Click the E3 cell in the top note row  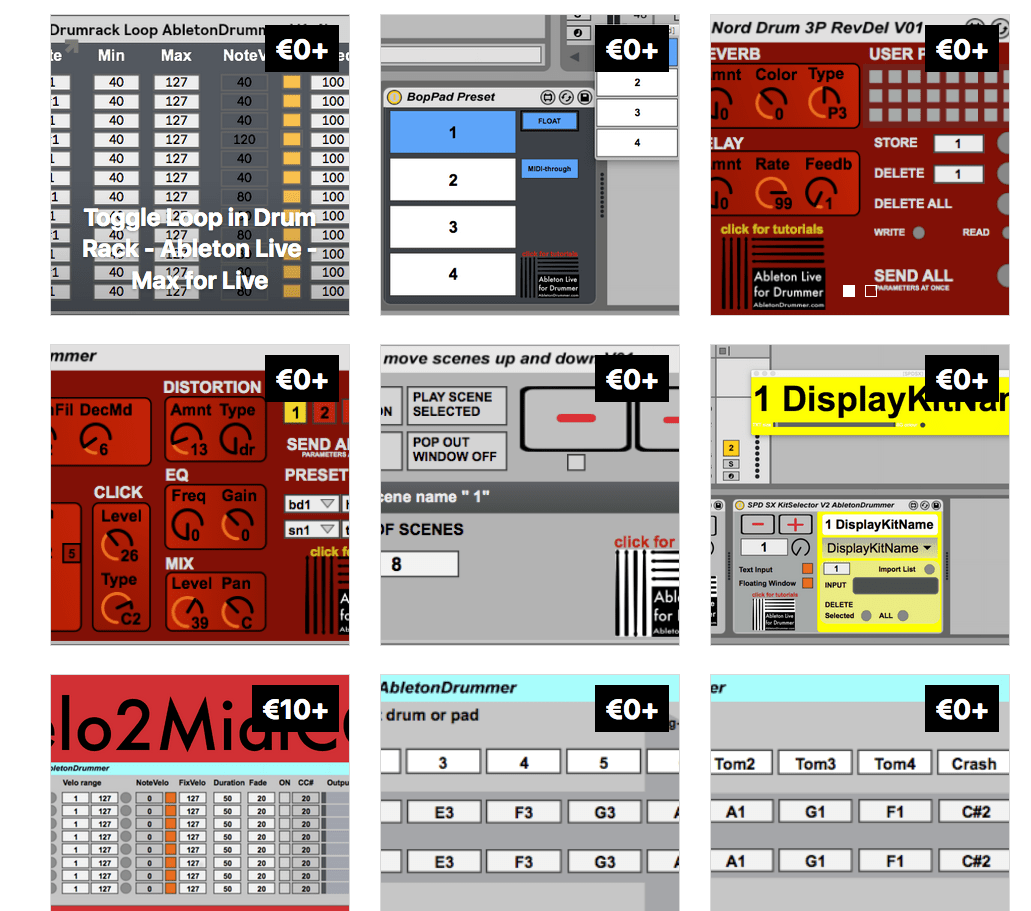coord(444,812)
